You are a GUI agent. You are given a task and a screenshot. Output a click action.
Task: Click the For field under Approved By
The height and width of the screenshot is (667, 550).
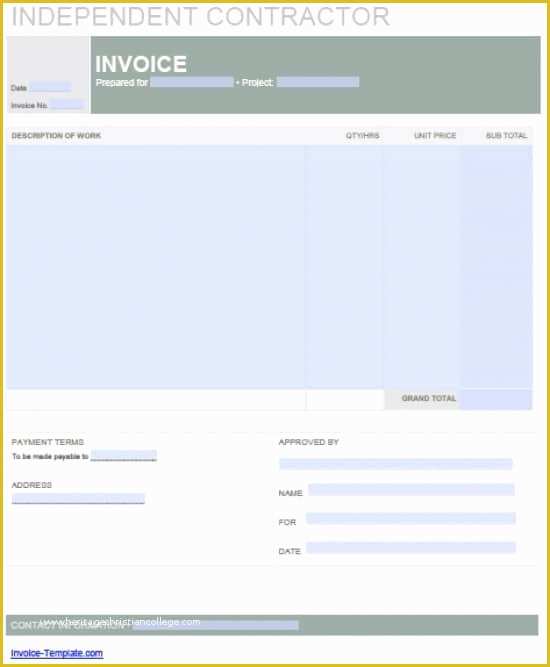point(411,518)
